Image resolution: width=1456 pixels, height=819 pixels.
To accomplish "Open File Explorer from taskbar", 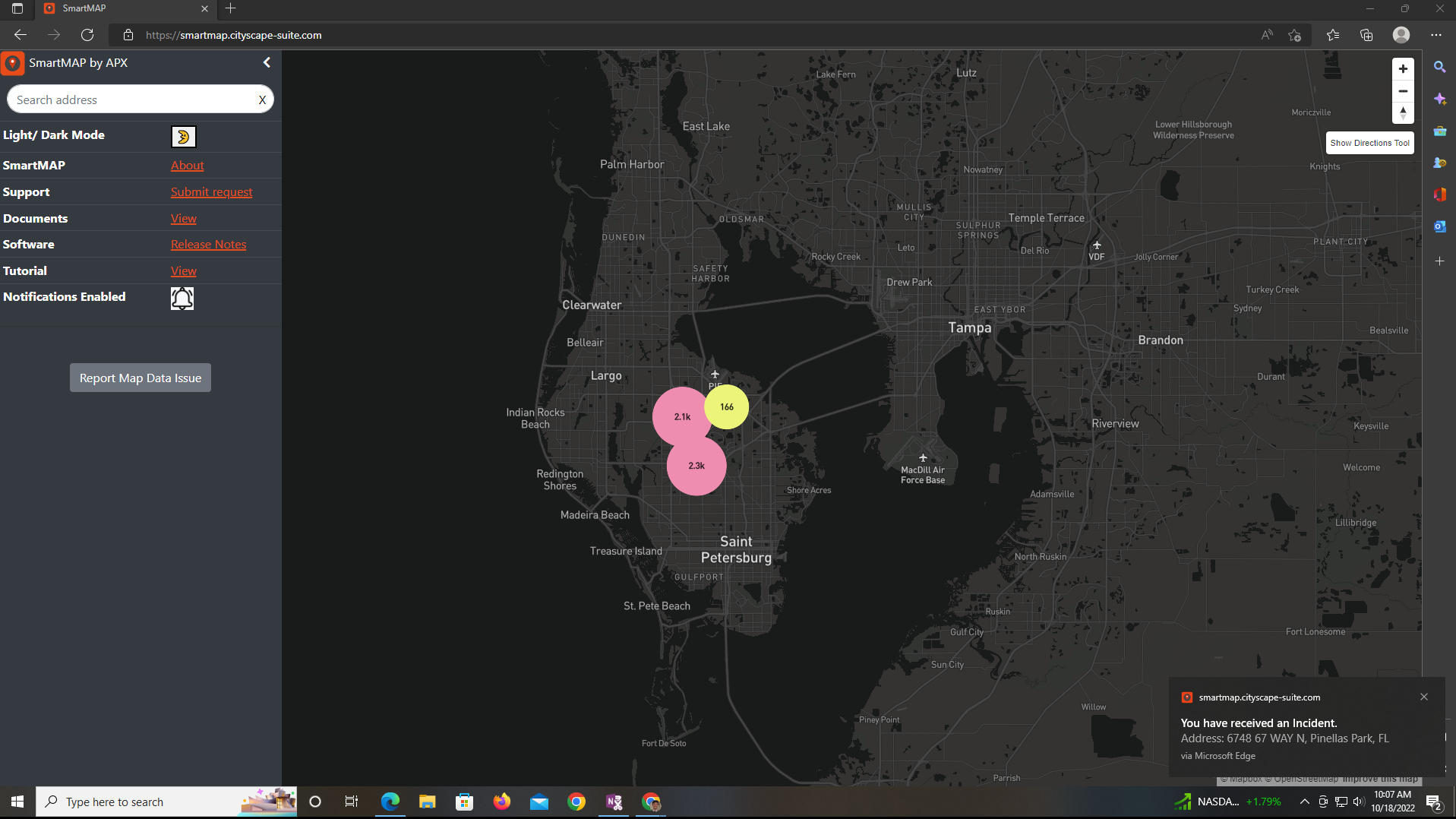I will coord(427,802).
